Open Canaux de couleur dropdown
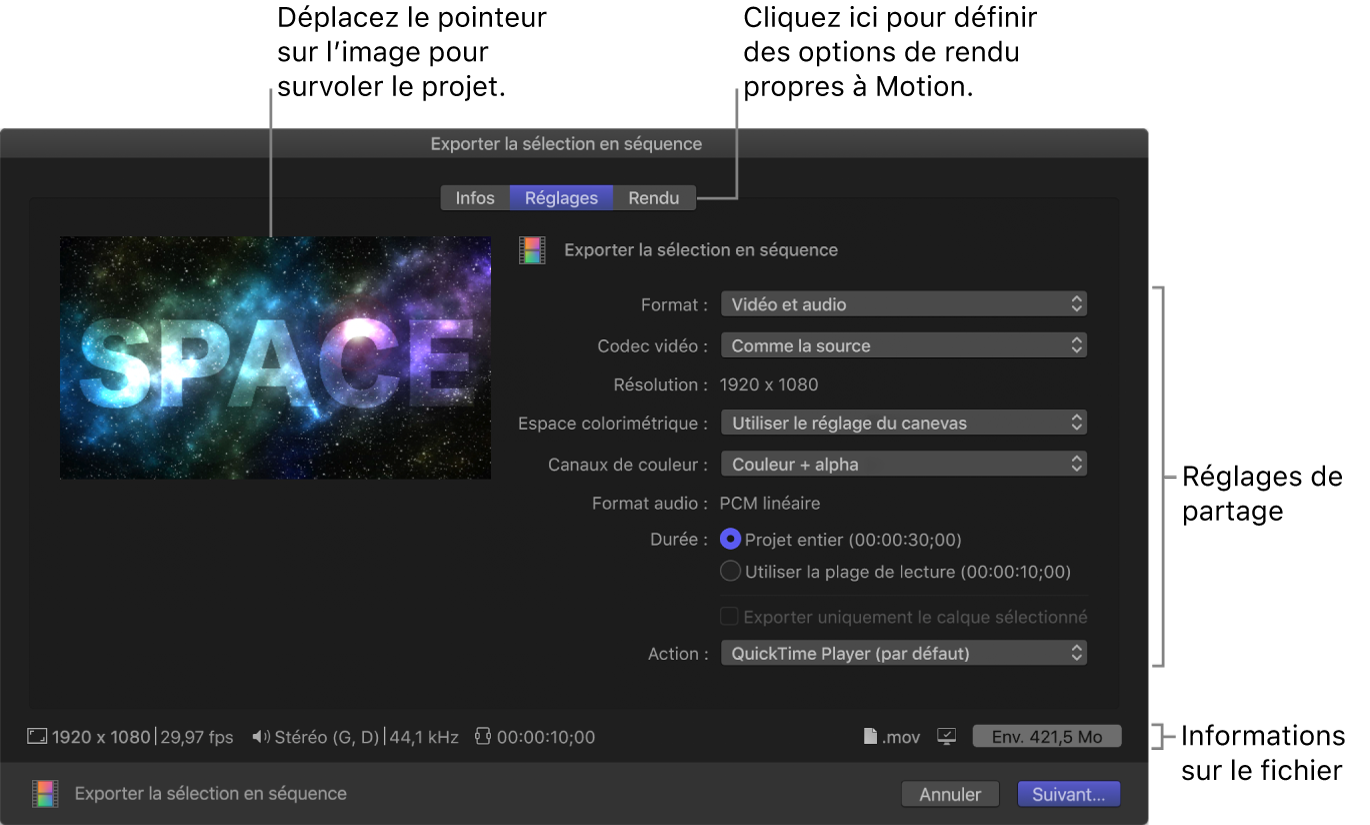 click(903, 464)
